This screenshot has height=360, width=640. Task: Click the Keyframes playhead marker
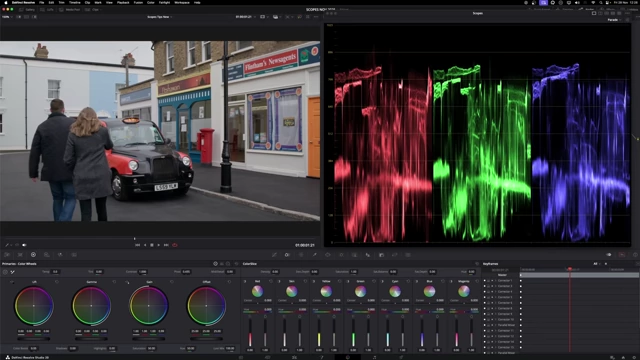click(x=570, y=269)
